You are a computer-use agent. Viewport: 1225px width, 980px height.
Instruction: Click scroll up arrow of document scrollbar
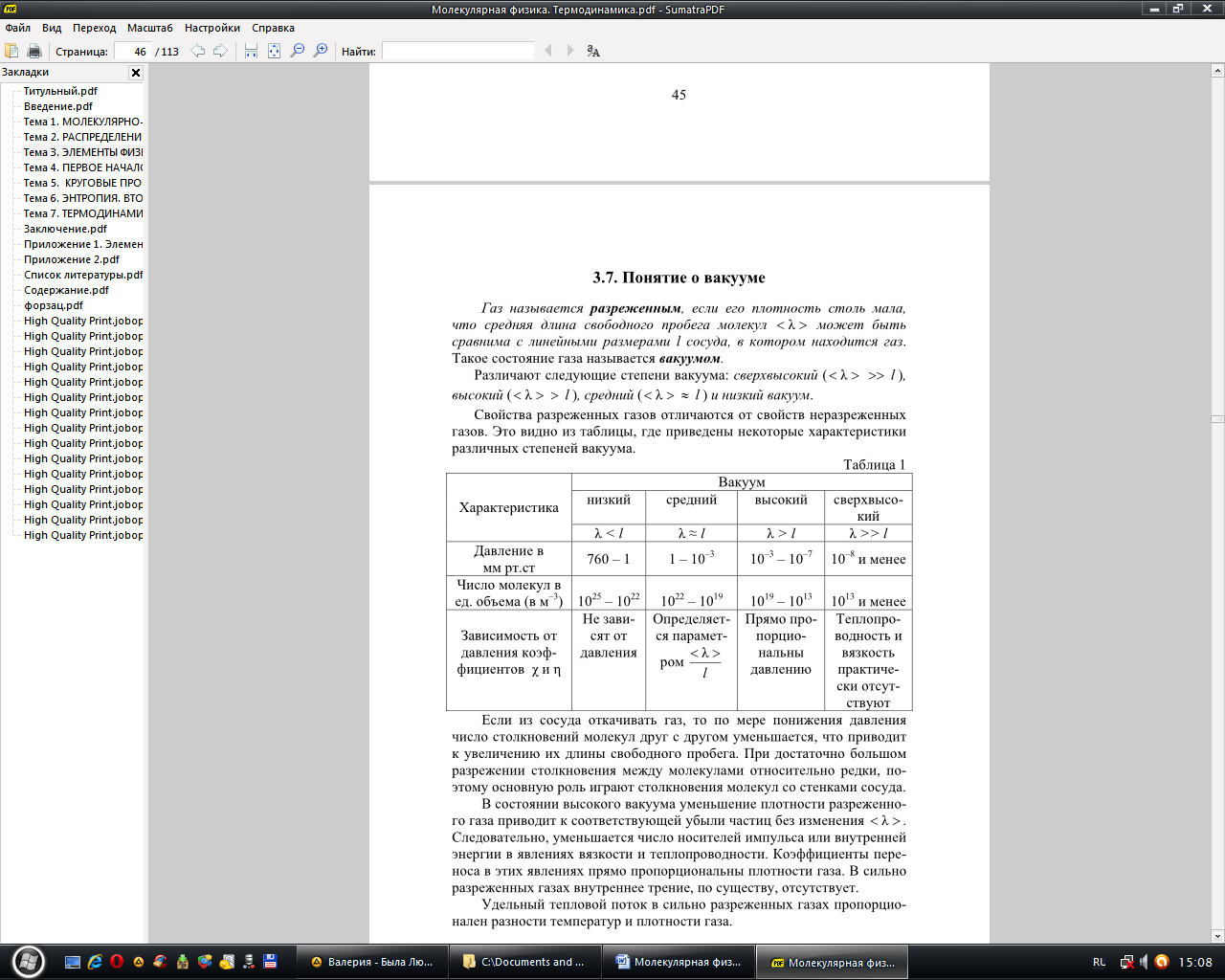point(1217,71)
